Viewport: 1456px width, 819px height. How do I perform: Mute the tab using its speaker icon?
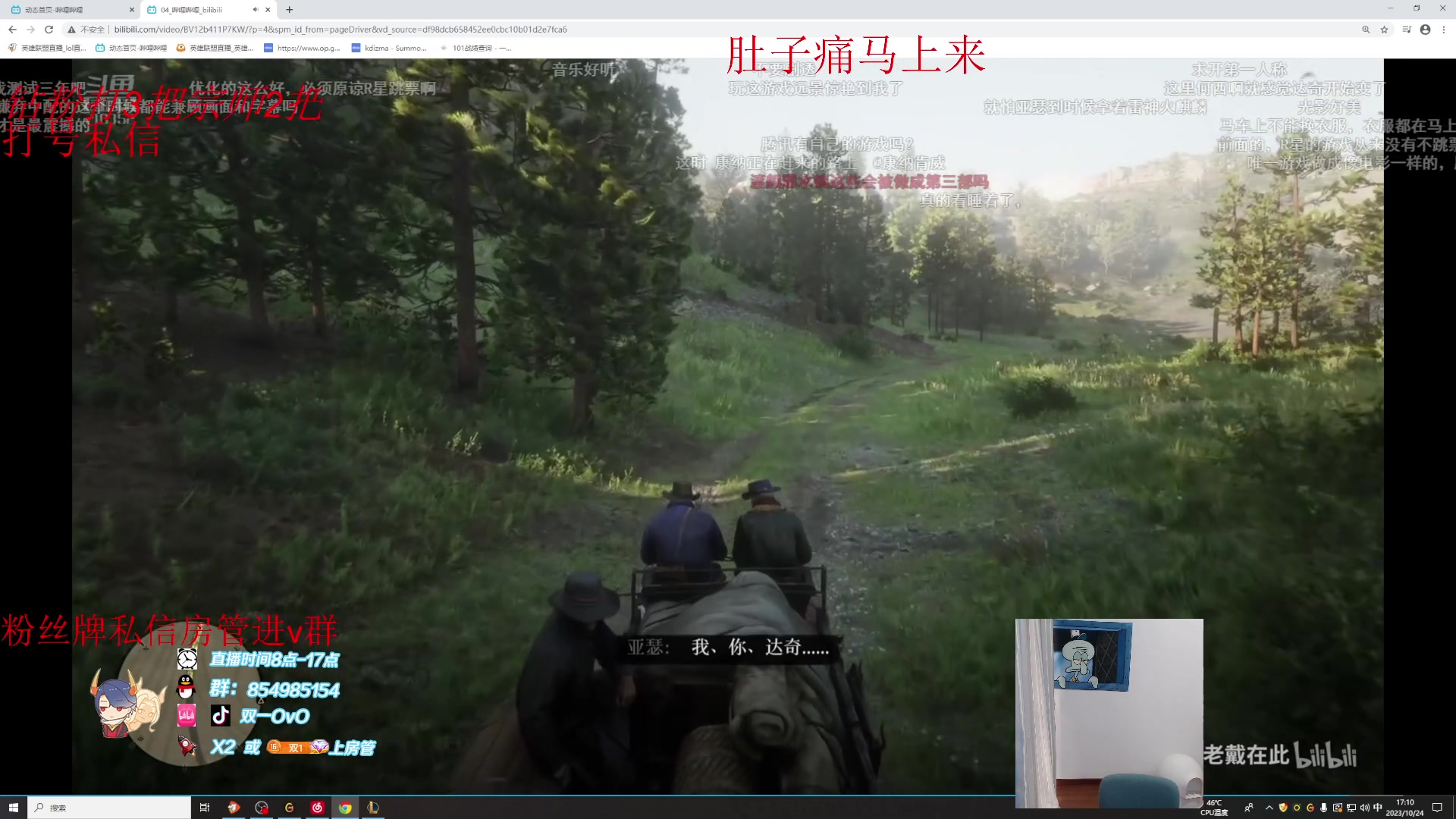[255, 10]
